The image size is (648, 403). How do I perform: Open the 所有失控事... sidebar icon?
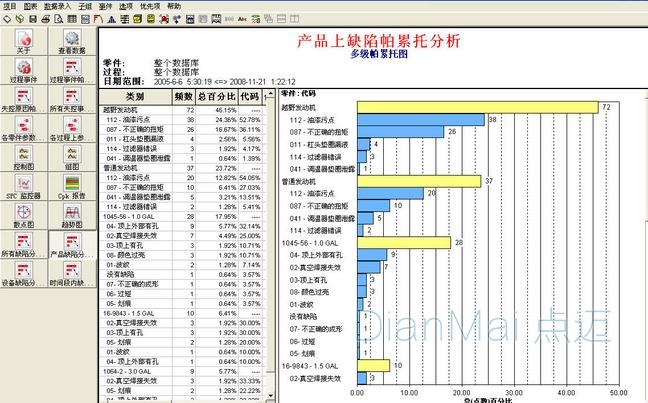pos(72,99)
